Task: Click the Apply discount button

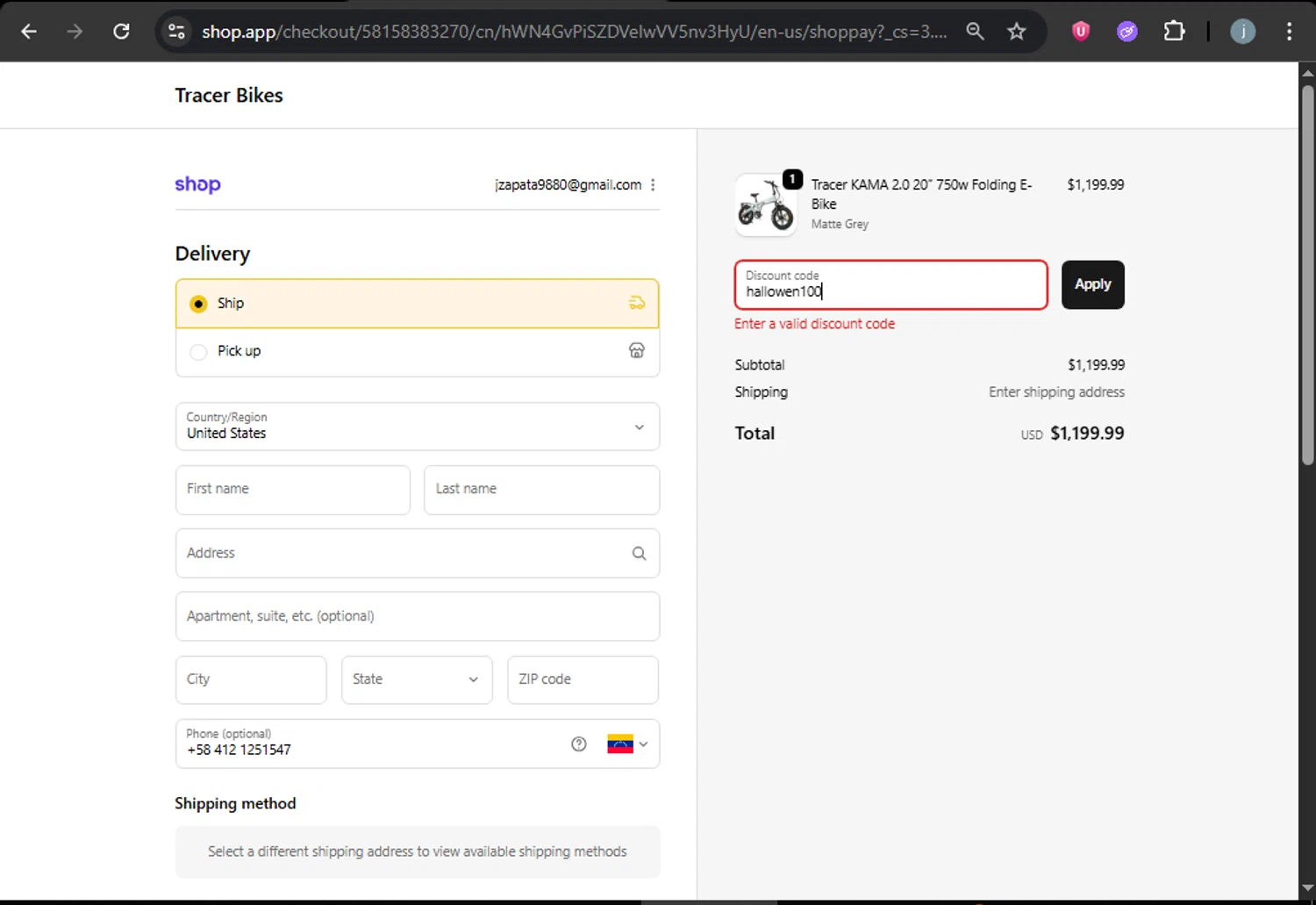Action: (x=1092, y=284)
